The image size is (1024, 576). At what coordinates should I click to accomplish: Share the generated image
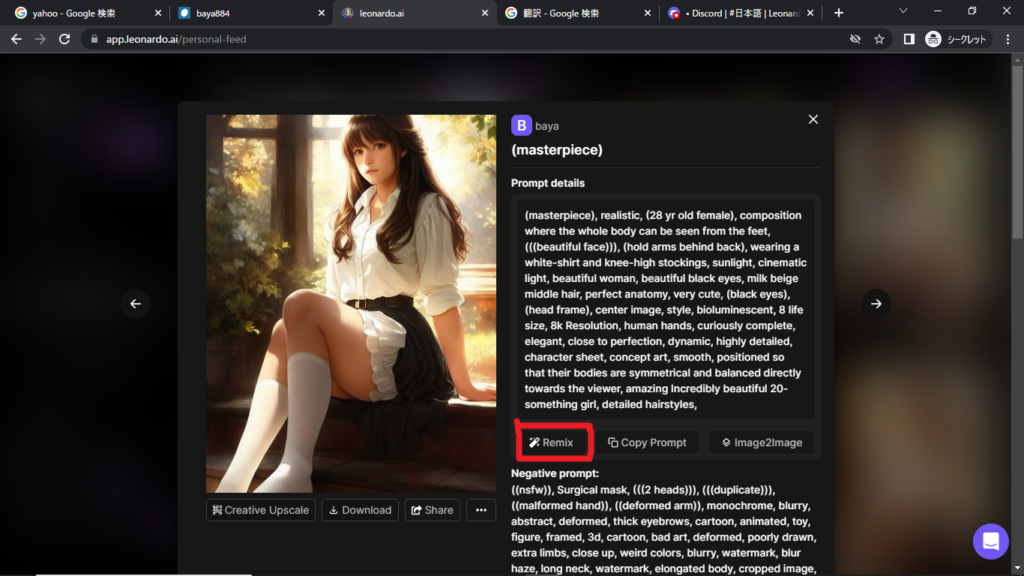[431, 510]
